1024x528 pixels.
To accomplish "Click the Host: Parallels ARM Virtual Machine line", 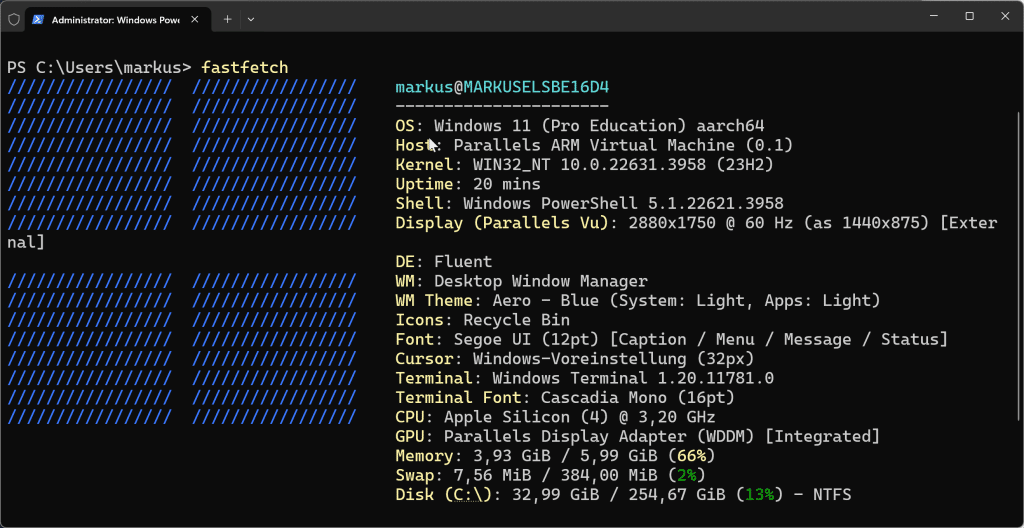I will point(594,145).
